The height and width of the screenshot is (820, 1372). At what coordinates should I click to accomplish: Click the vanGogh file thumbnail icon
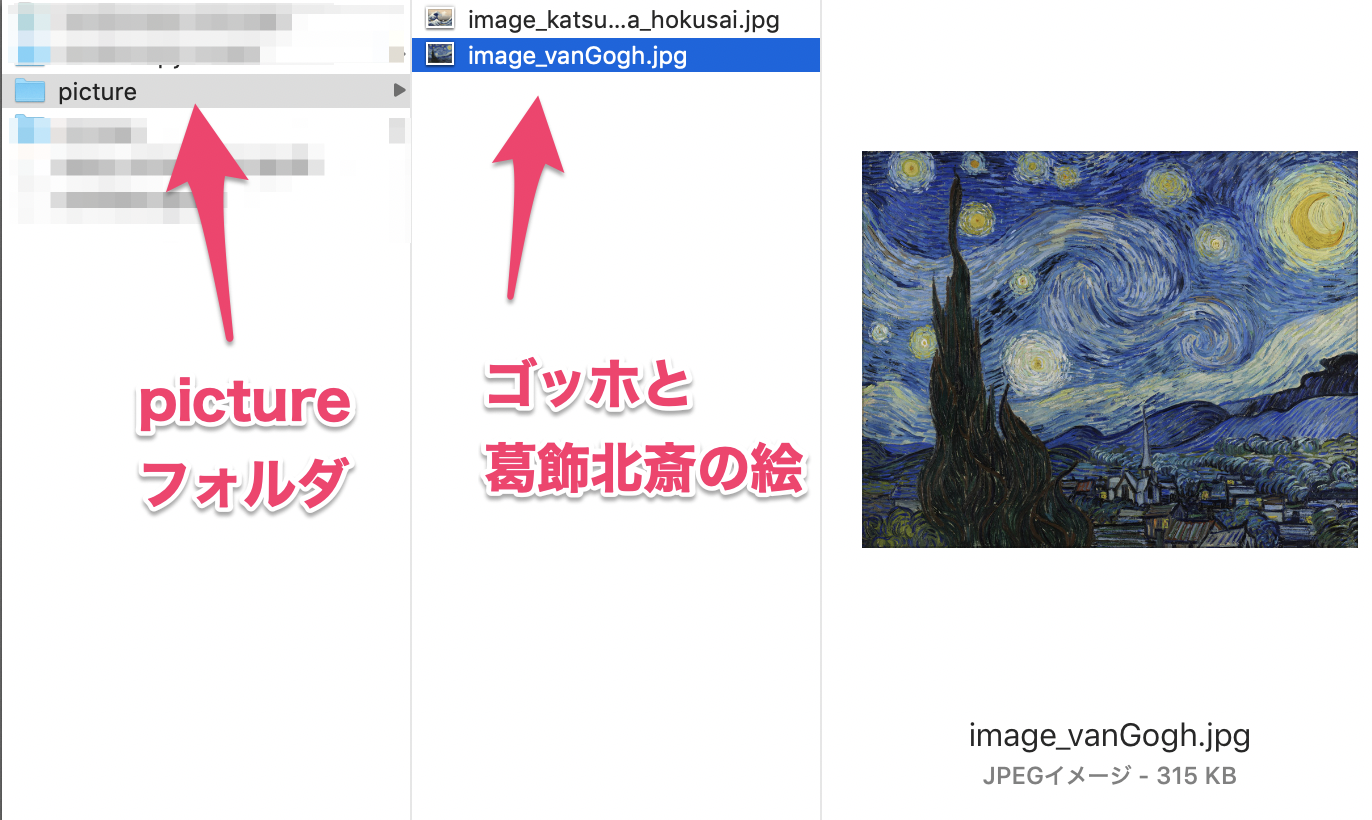pyautogui.click(x=440, y=54)
